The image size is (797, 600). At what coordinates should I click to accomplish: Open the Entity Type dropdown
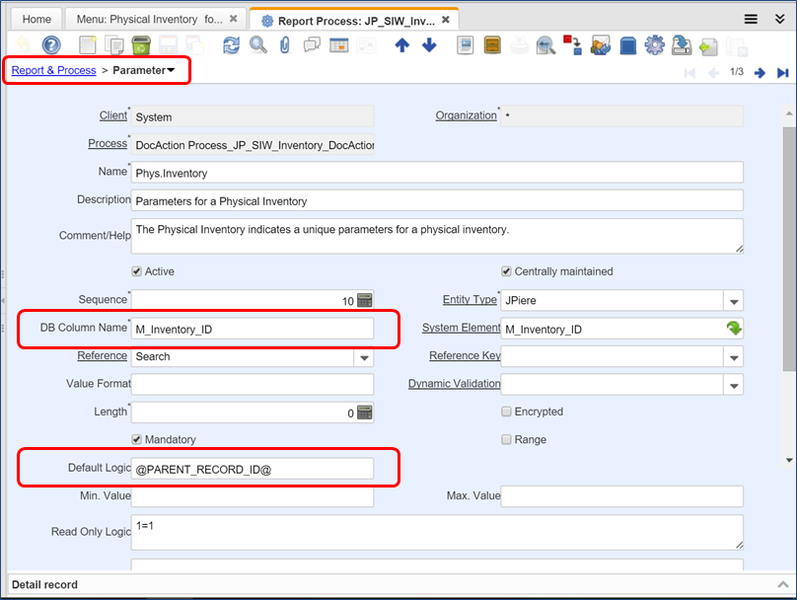(734, 301)
